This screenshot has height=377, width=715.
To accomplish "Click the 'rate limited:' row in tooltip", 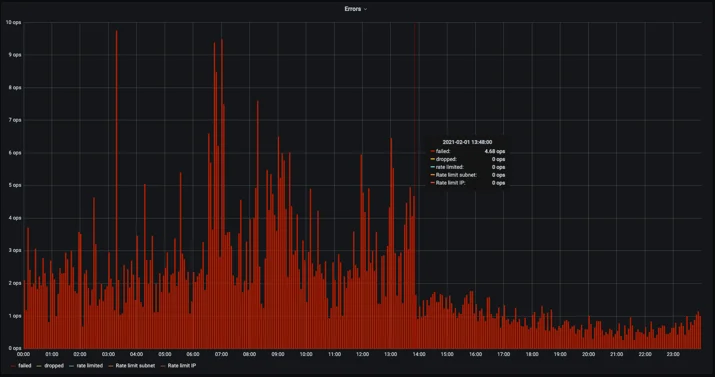I will pyautogui.click(x=467, y=167).
